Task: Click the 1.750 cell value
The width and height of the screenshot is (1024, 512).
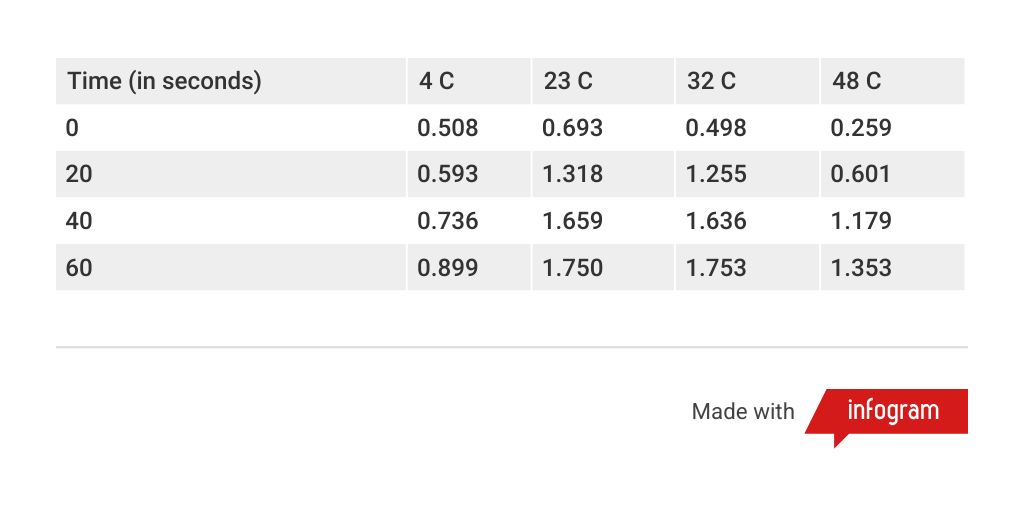Action: [572, 268]
